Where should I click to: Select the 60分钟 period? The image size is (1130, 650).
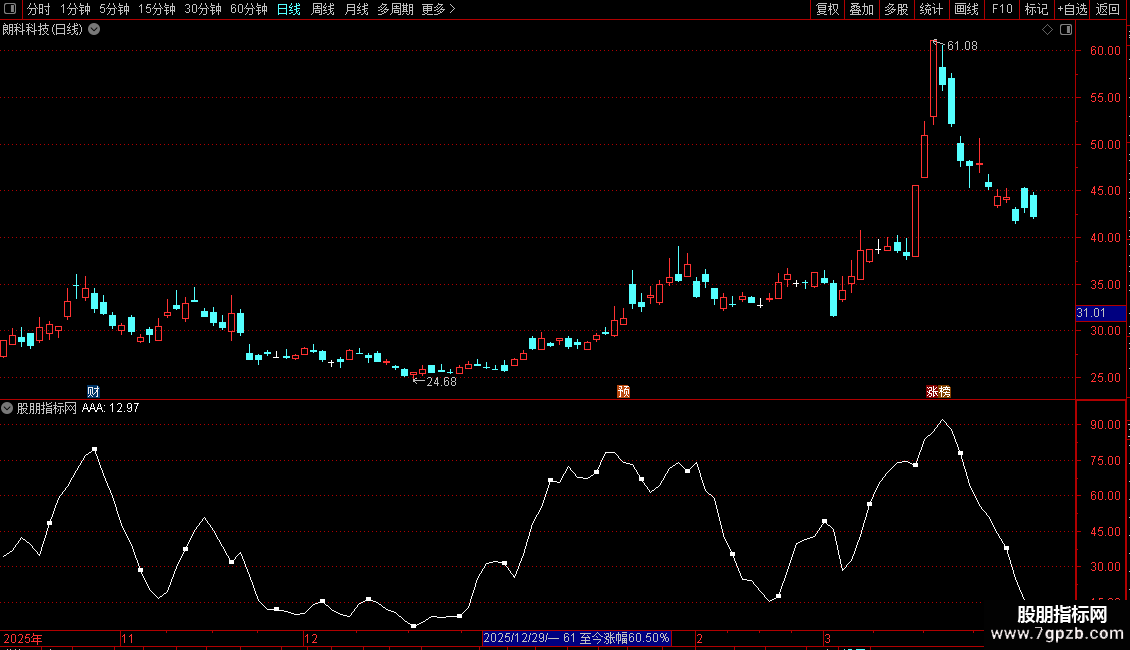pos(249,9)
